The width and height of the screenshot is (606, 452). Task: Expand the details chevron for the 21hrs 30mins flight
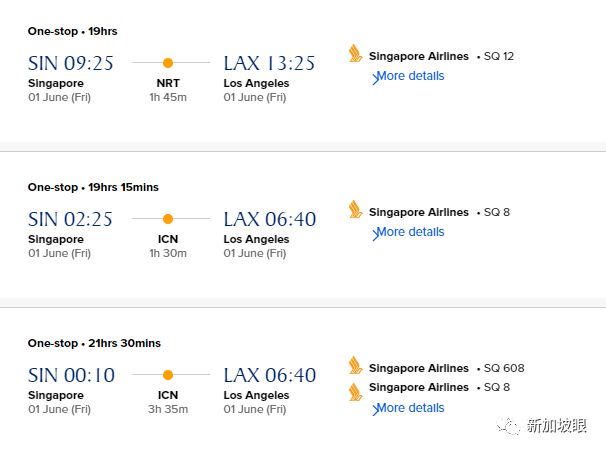[375, 410]
